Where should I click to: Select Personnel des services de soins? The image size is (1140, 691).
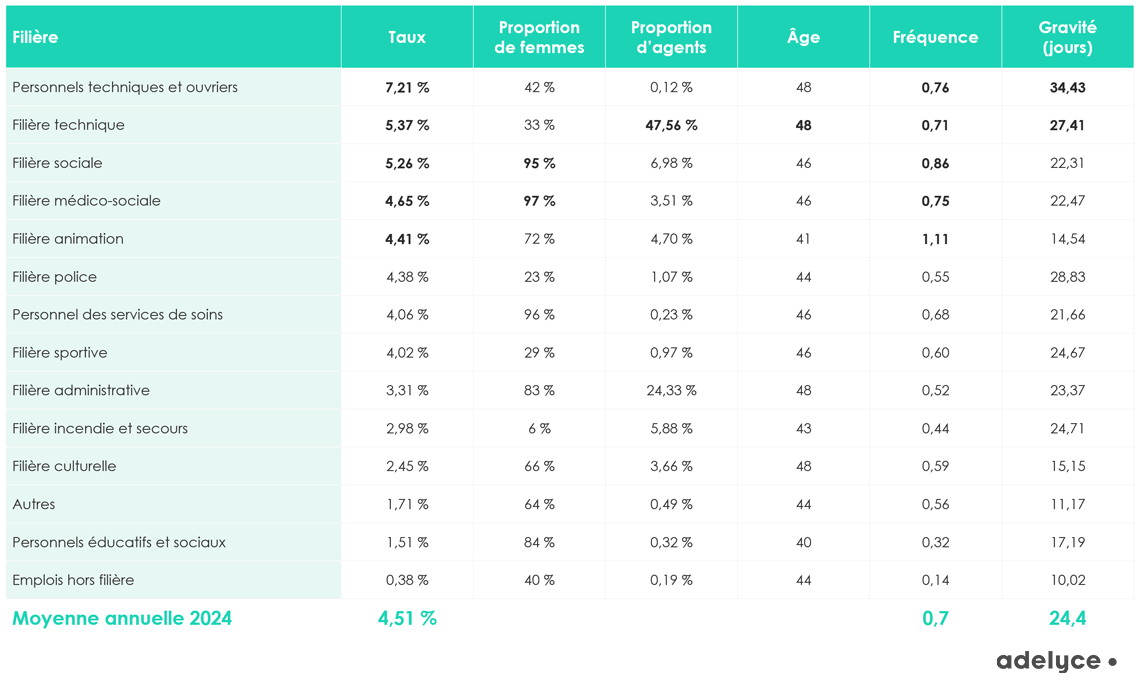coord(117,315)
